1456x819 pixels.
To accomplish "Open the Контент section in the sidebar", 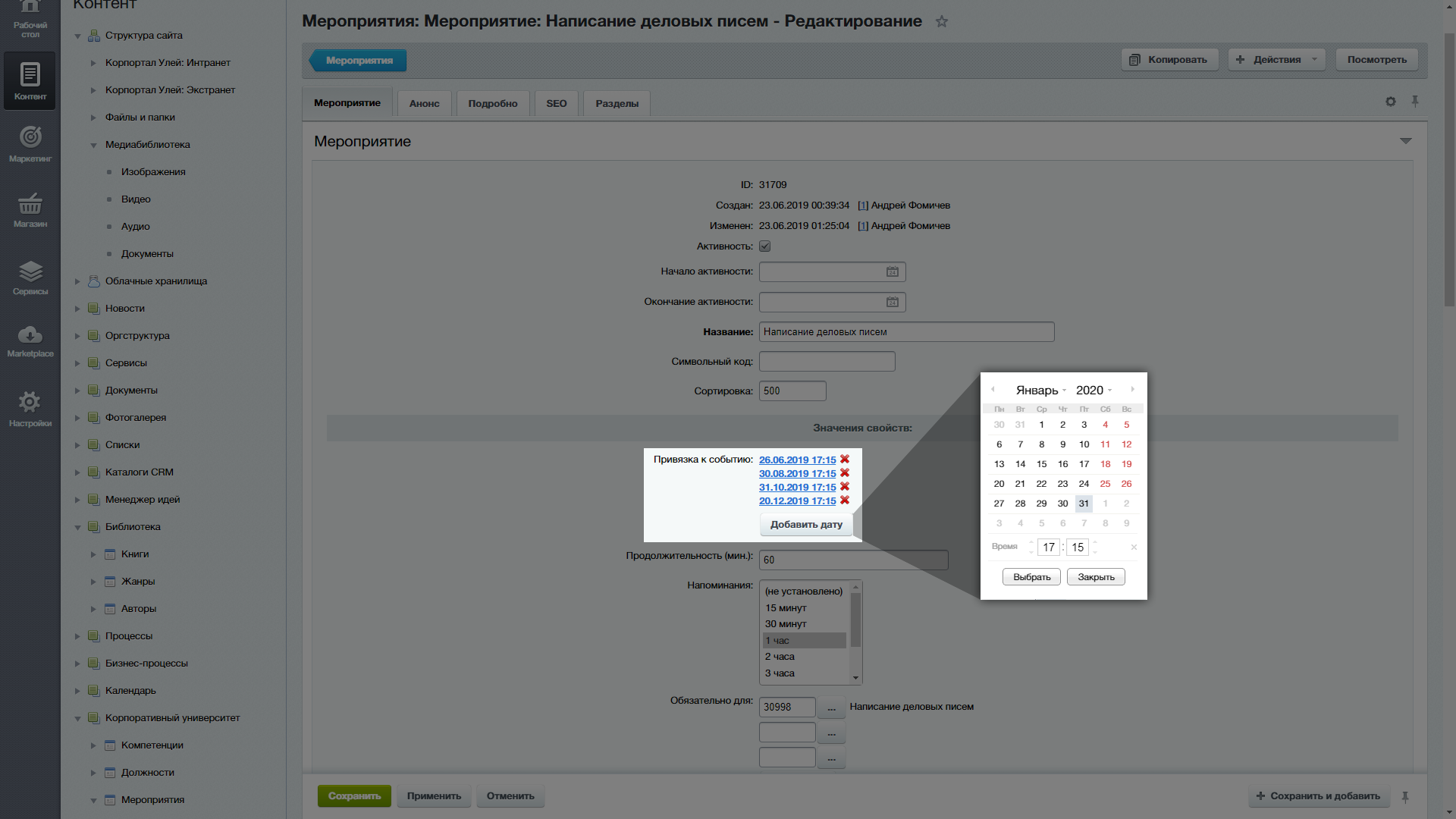I will click(x=30, y=81).
